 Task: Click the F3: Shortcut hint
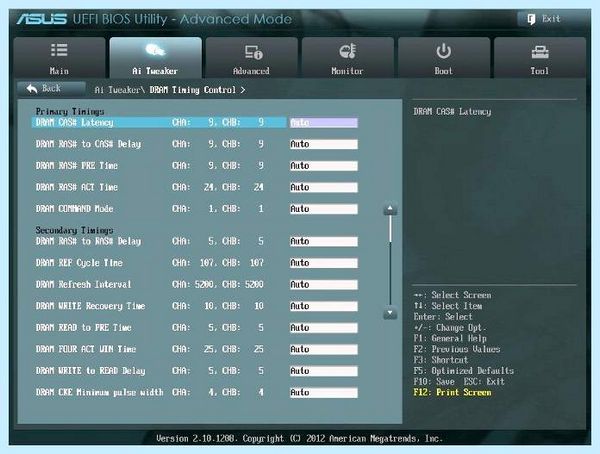pos(441,360)
